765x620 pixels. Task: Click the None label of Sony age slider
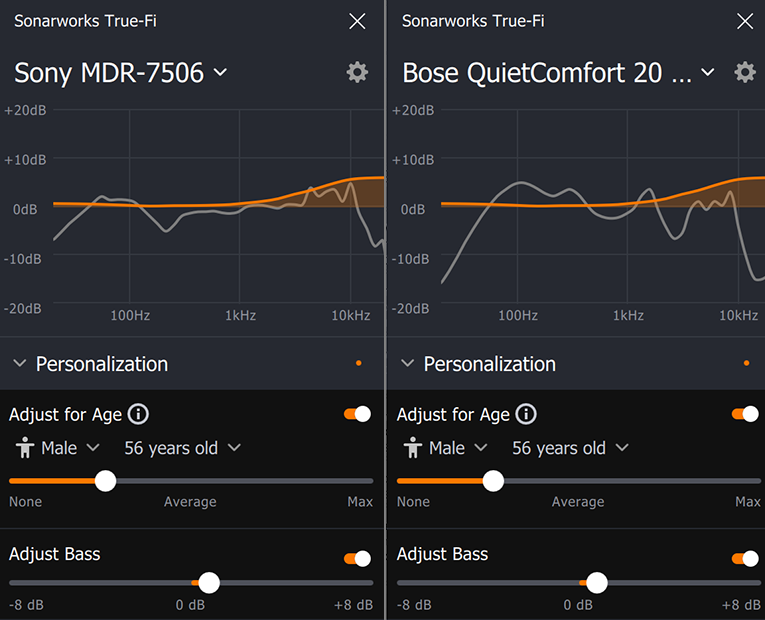click(25, 501)
